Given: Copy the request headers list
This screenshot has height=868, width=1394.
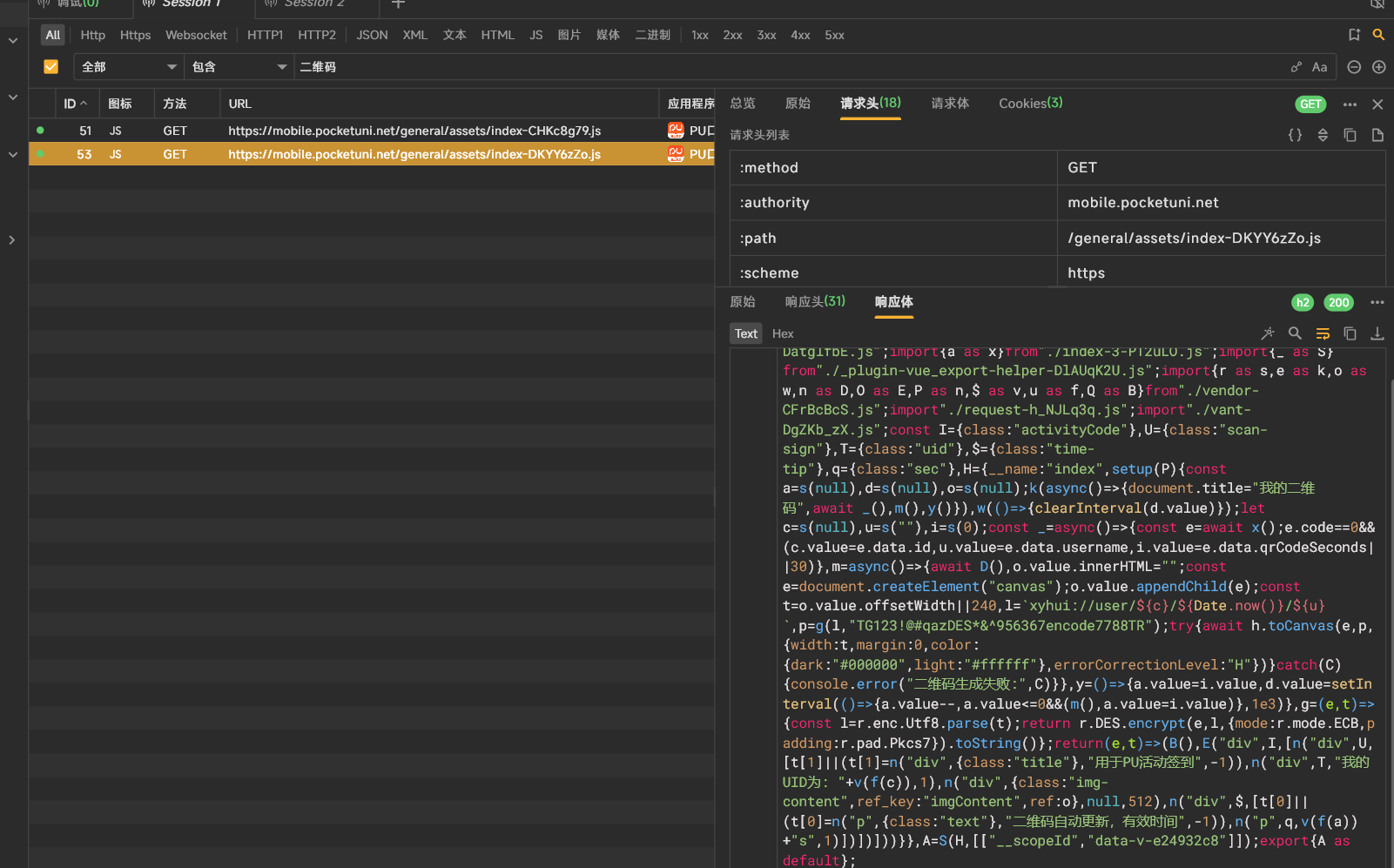Looking at the screenshot, I should [x=1350, y=135].
